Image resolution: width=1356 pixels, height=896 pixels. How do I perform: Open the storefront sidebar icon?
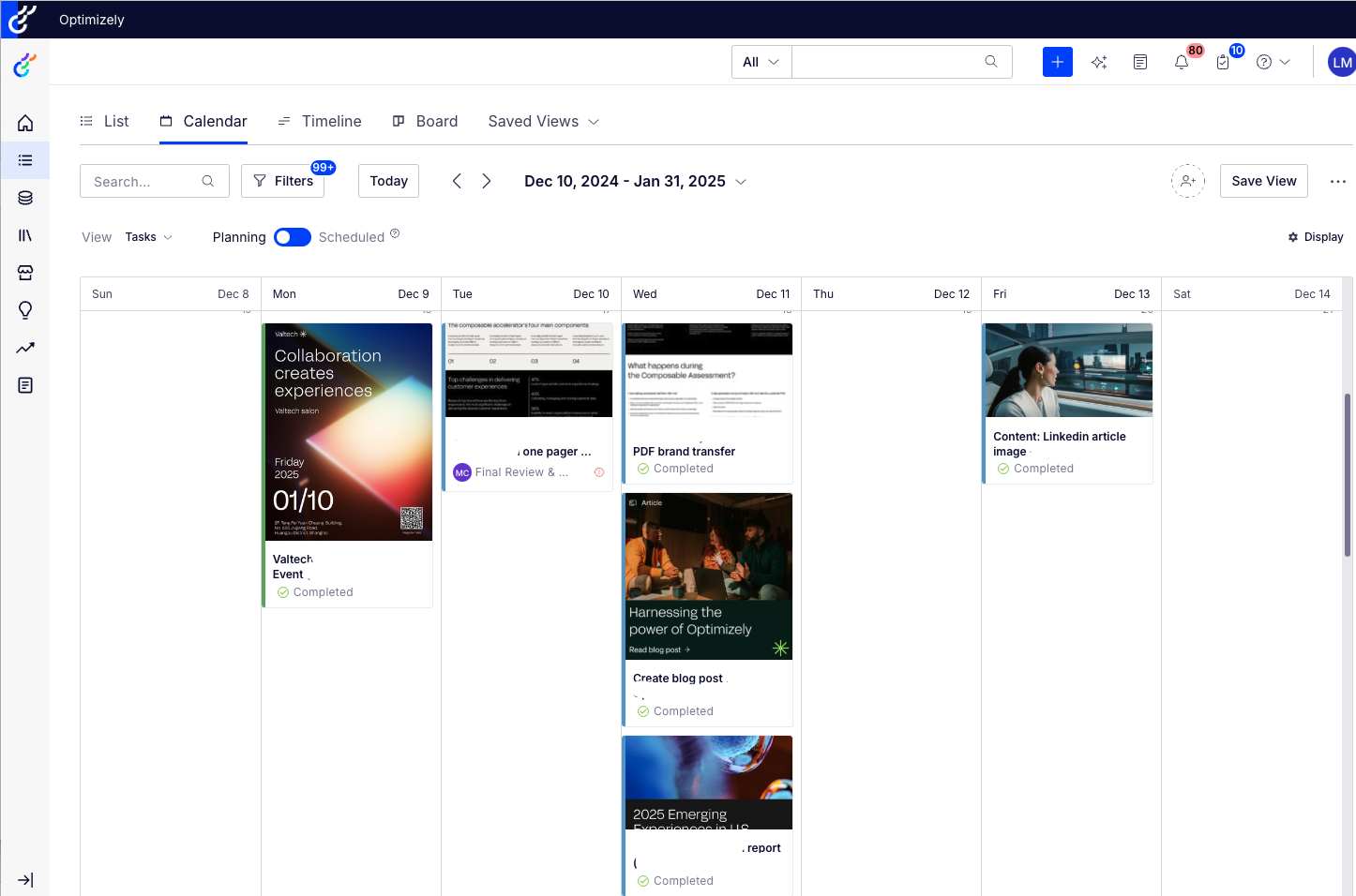point(25,273)
